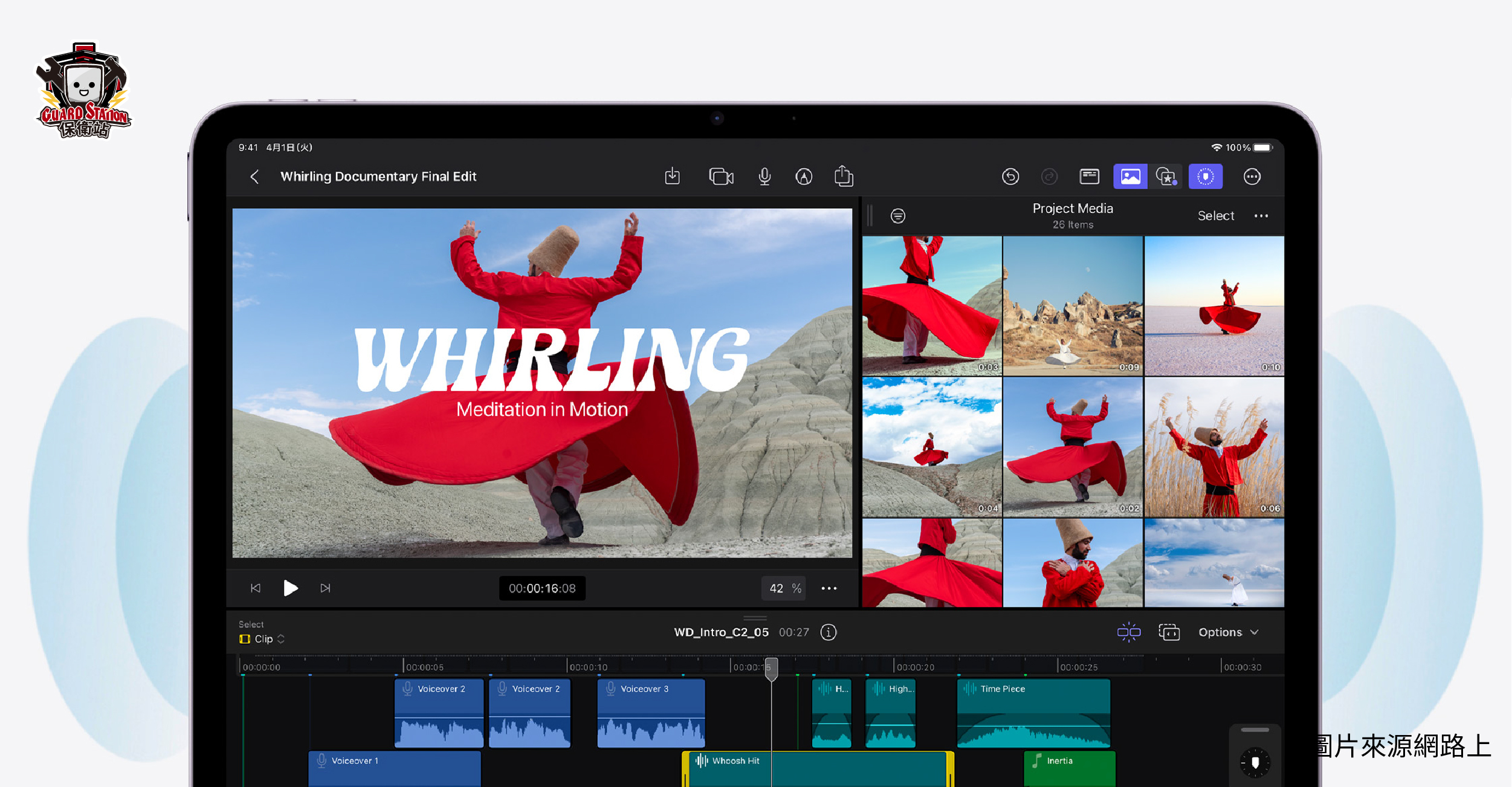
Task: Click the Wi-Fi status icon
Action: coord(1216,147)
